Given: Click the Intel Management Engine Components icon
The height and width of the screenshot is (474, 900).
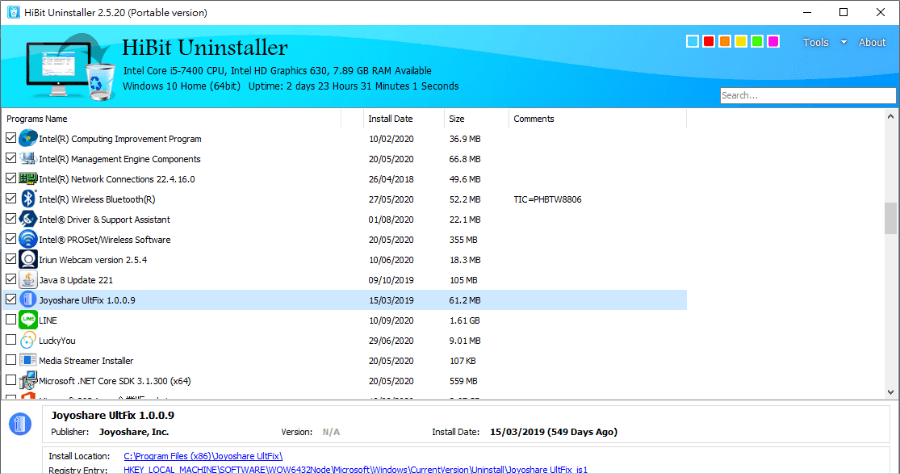Looking at the screenshot, I should point(28,159).
